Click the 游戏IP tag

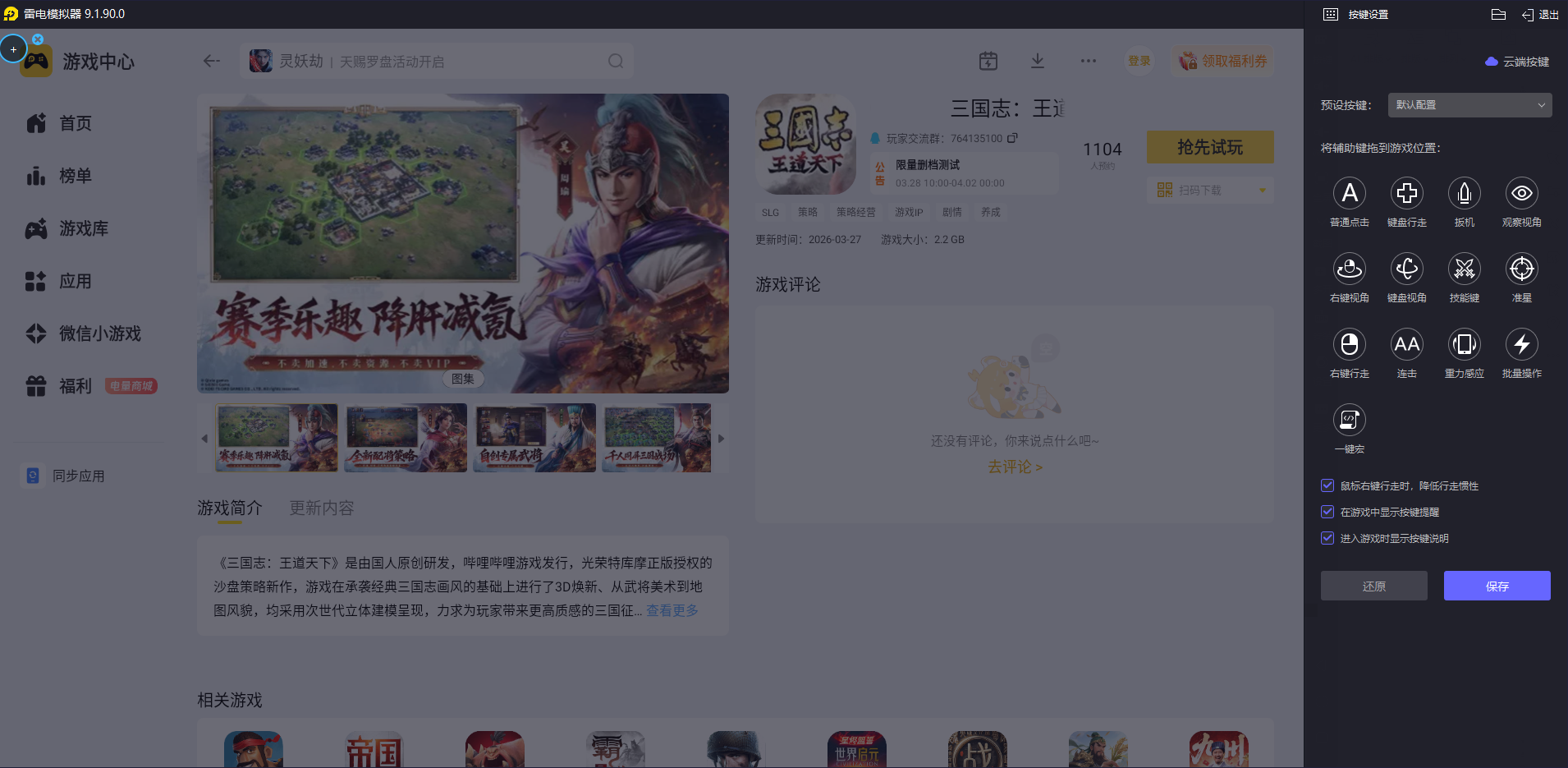pyautogui.click(x=909, y=212)
